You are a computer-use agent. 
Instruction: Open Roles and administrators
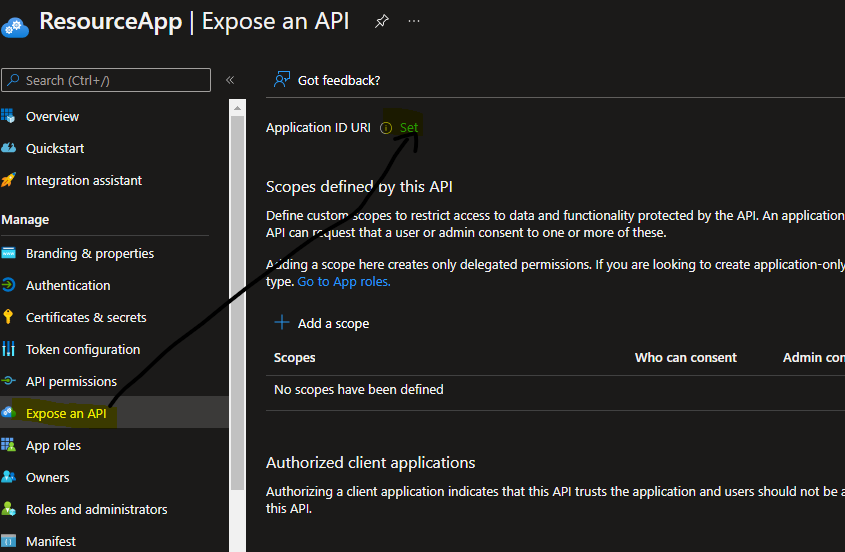click(x=96, y=509)
